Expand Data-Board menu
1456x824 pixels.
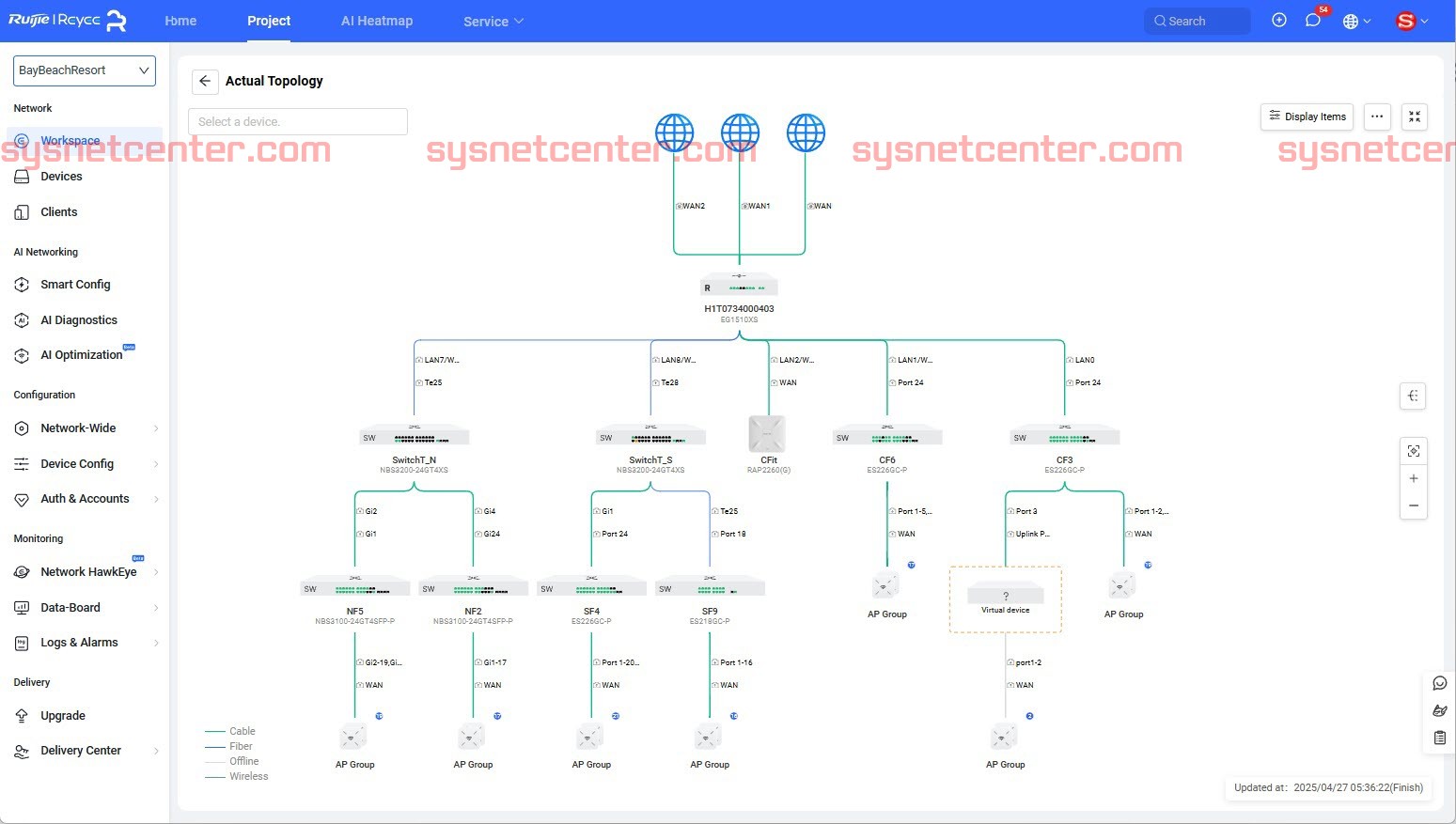[85, 608]
